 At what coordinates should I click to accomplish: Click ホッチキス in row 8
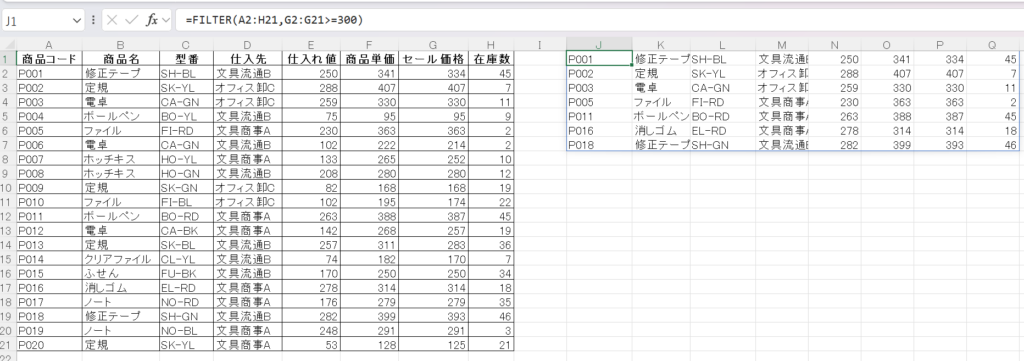(121, 159)
